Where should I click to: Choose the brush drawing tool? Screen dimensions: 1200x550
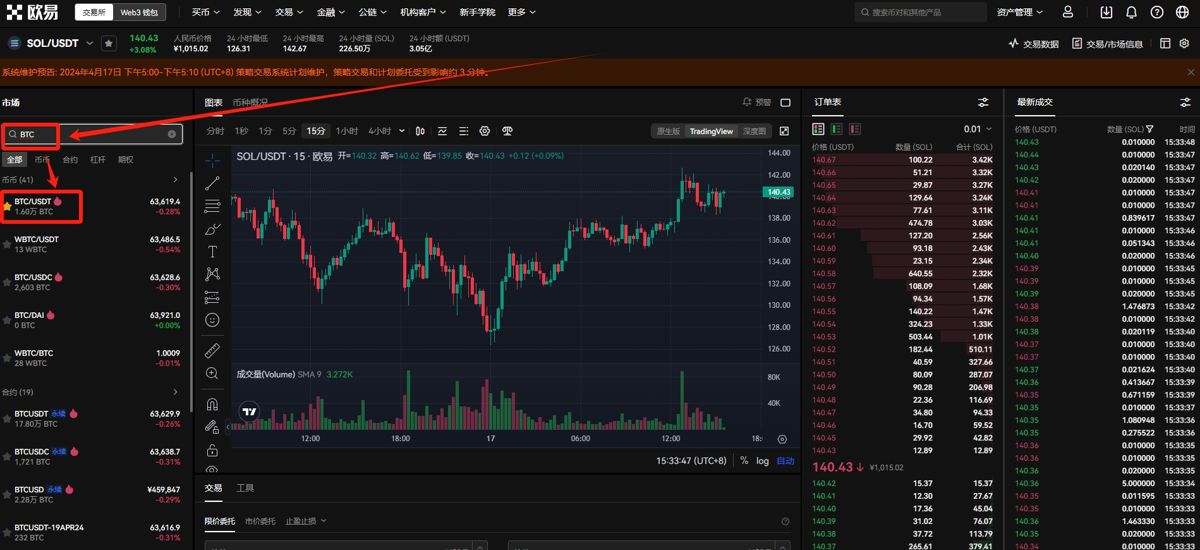click(x=212, y=229)
